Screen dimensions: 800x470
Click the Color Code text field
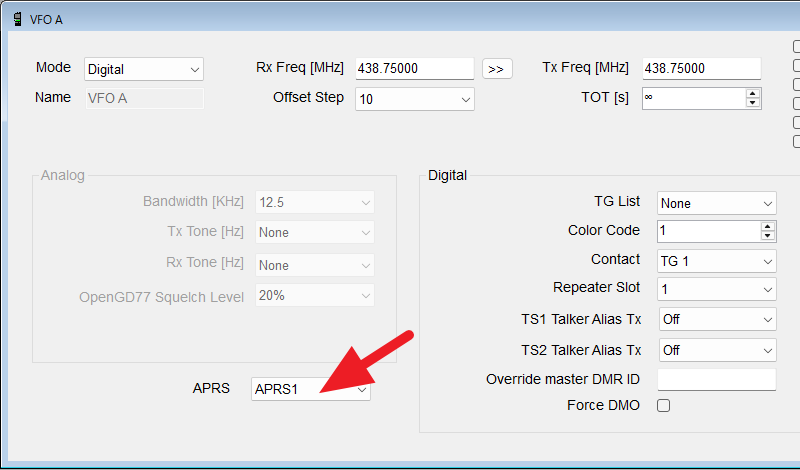pos(707,231)
